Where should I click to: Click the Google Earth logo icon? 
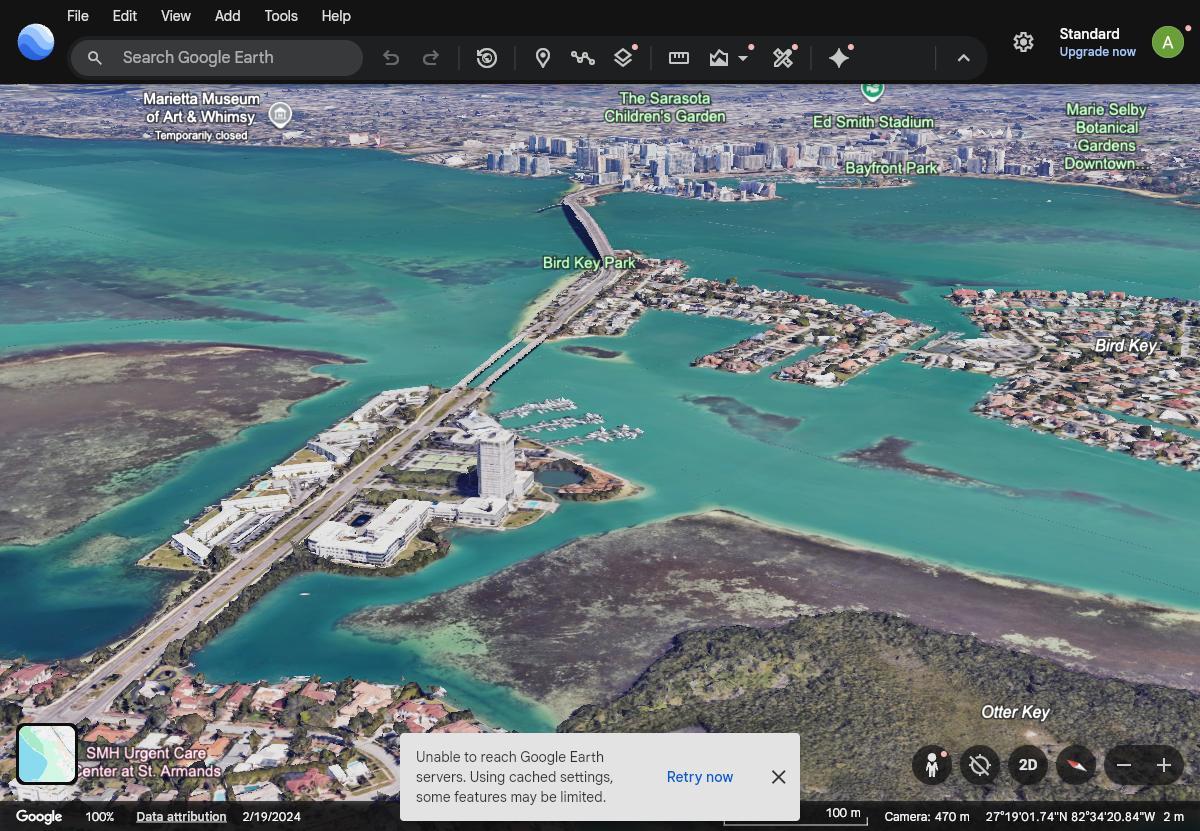pos(36,42)
